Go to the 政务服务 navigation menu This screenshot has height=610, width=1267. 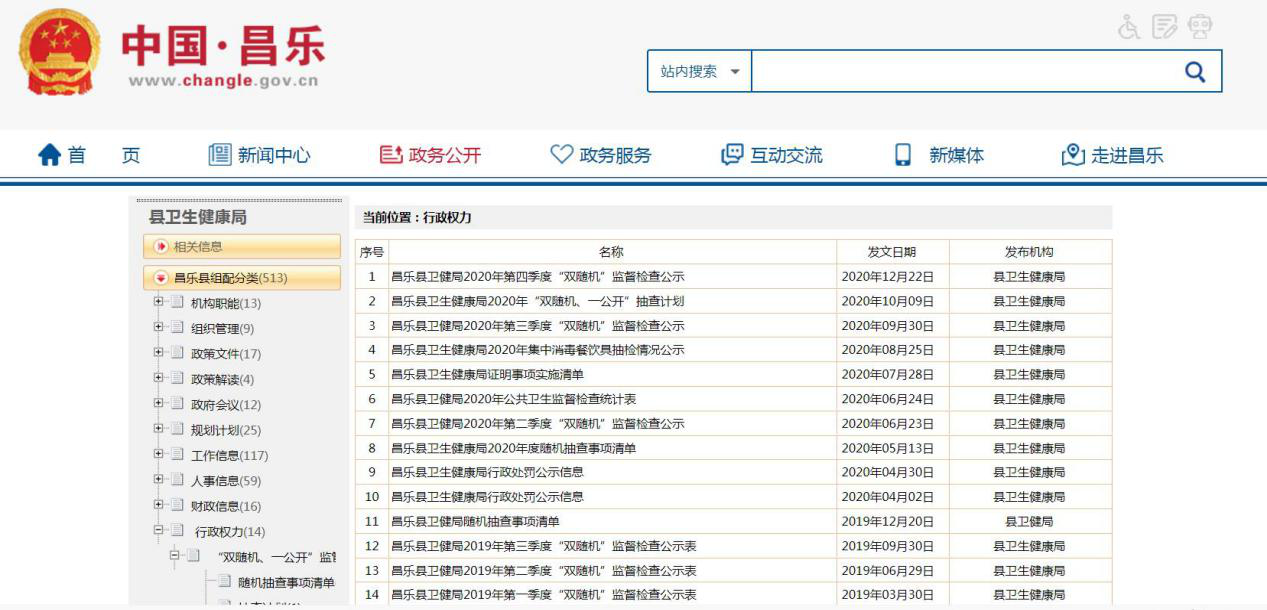(601, 155)
